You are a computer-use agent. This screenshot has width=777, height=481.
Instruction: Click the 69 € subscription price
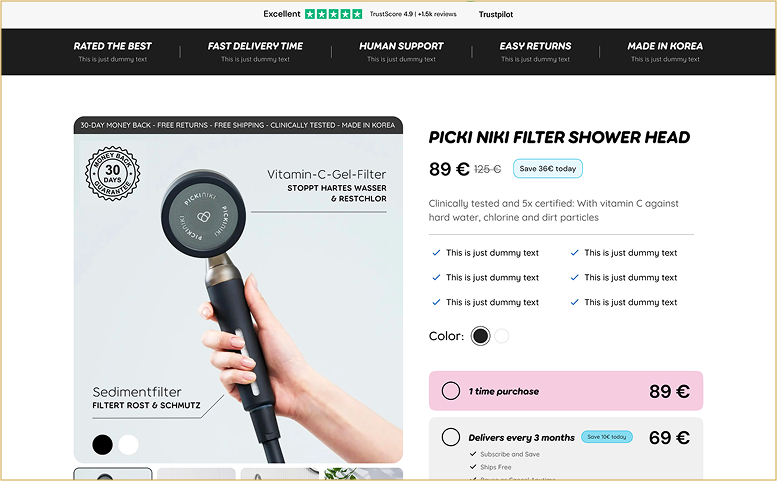point(669,437)
